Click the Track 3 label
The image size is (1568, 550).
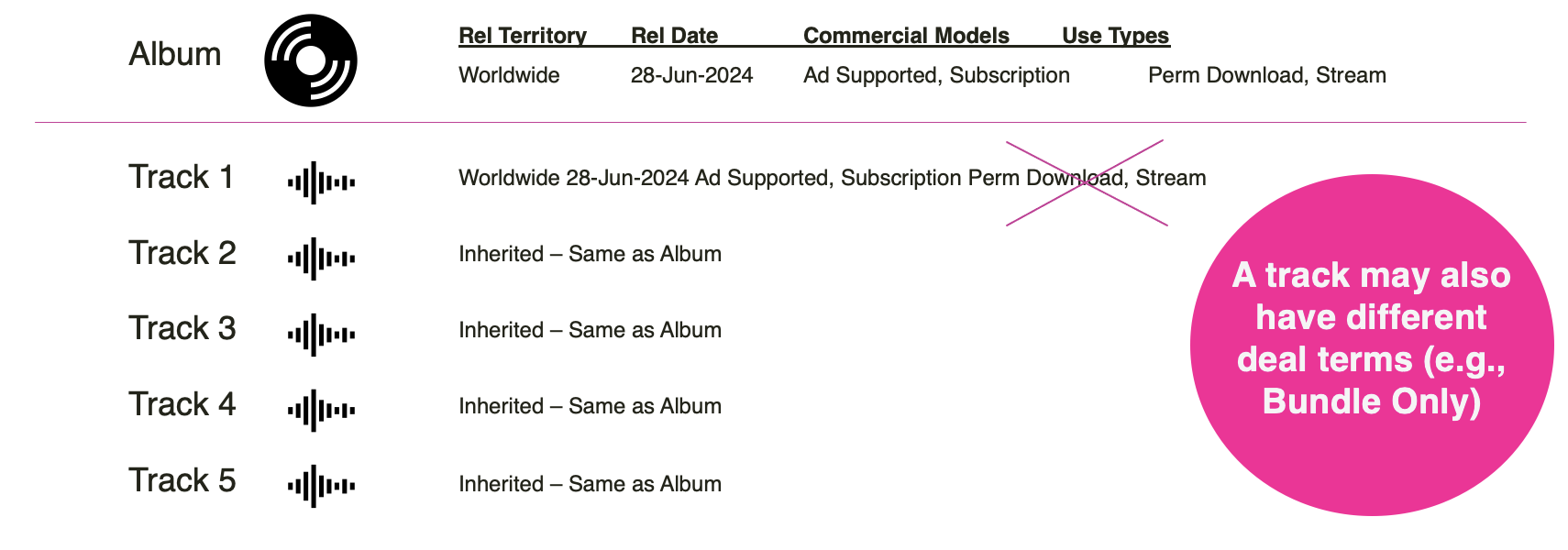182,328
